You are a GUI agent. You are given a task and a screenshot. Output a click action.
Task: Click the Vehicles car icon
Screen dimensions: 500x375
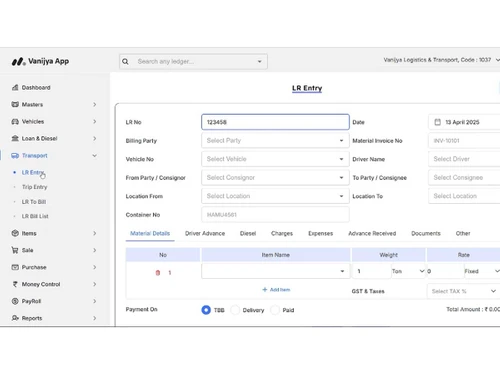point(15,122)
